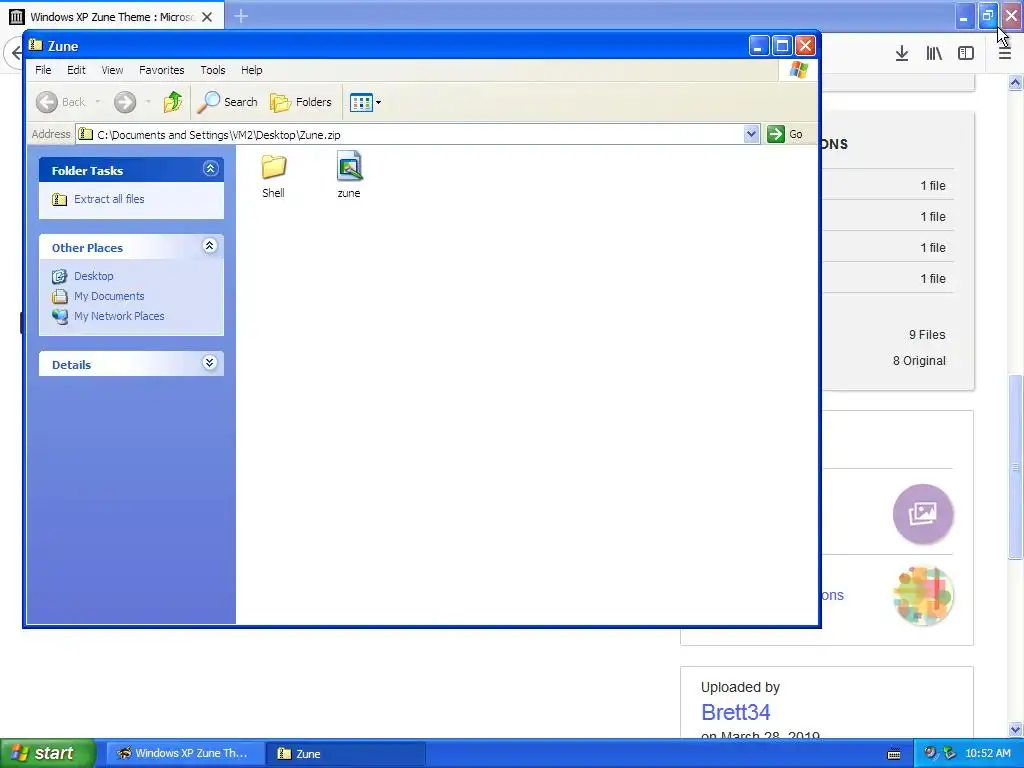Image resolution: width=1024 pixels, height=768 pixels.
Task: Click the purple image media icon
Action: [923, 514]
